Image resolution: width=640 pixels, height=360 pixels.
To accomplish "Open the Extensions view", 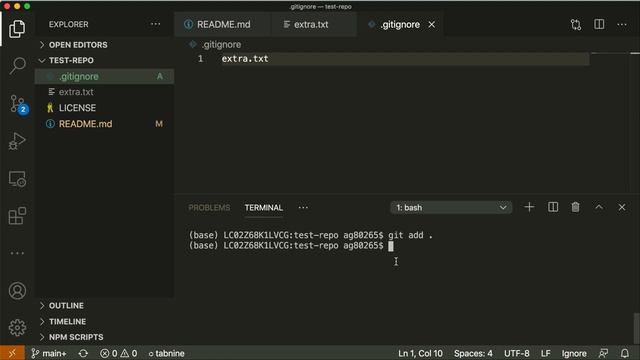I will [17, 216].
